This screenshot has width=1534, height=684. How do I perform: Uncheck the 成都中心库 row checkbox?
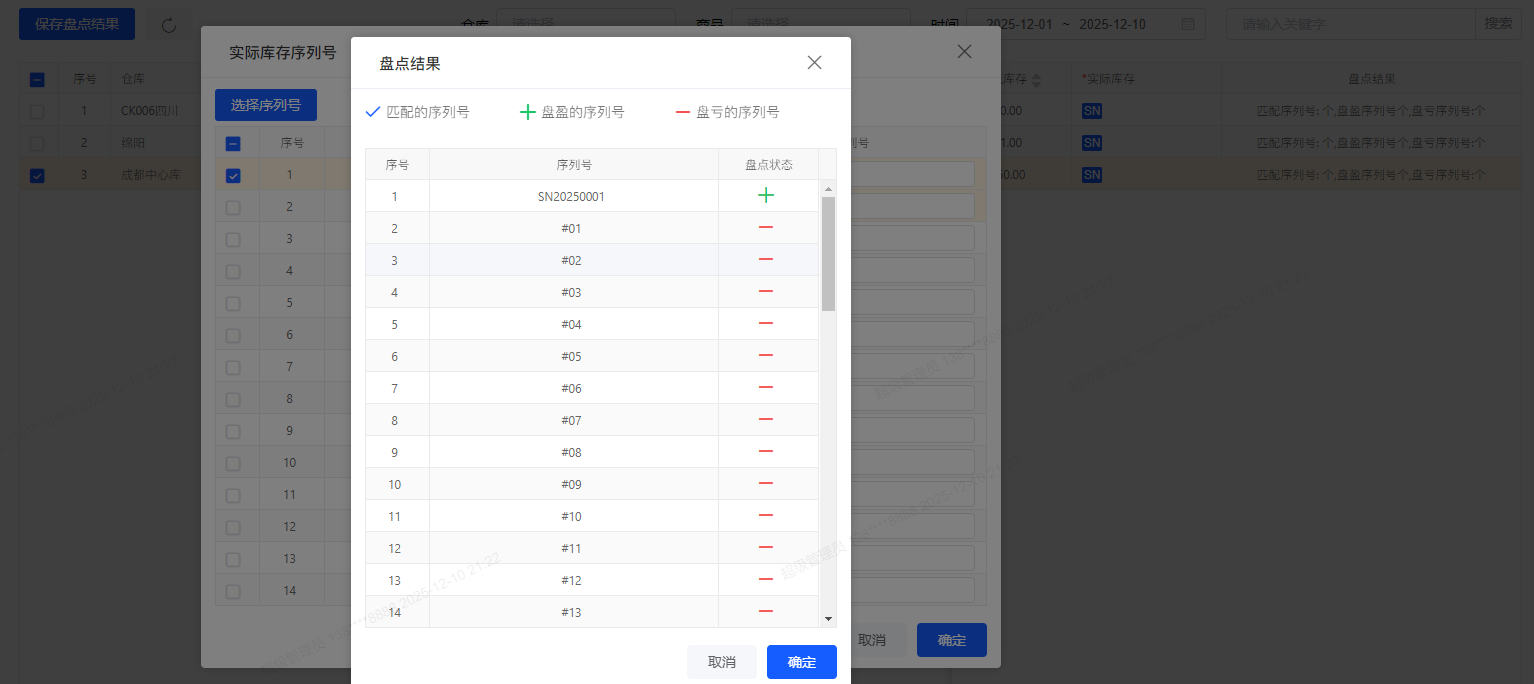point(37,176)
